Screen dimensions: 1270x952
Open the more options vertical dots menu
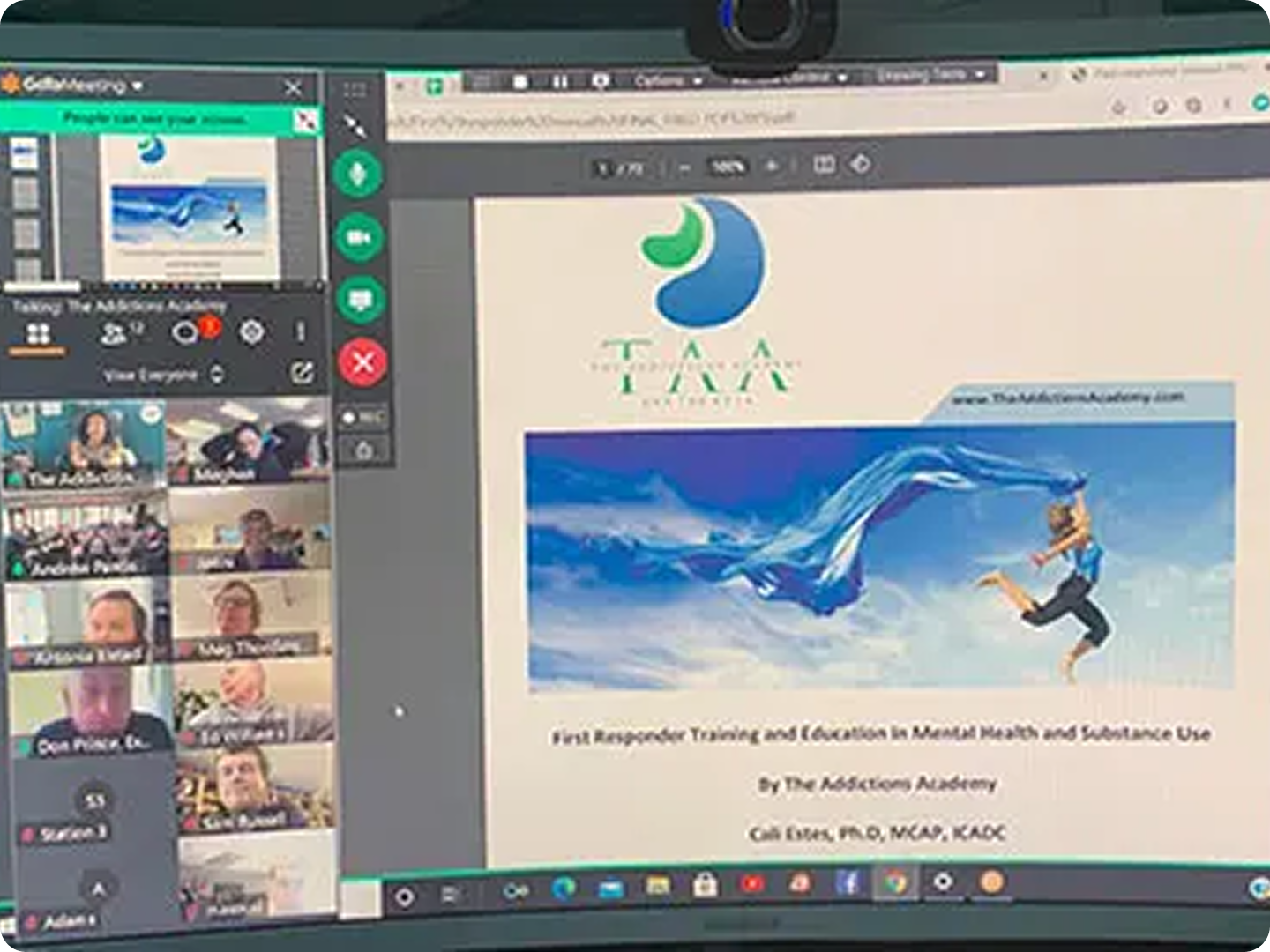301,331
